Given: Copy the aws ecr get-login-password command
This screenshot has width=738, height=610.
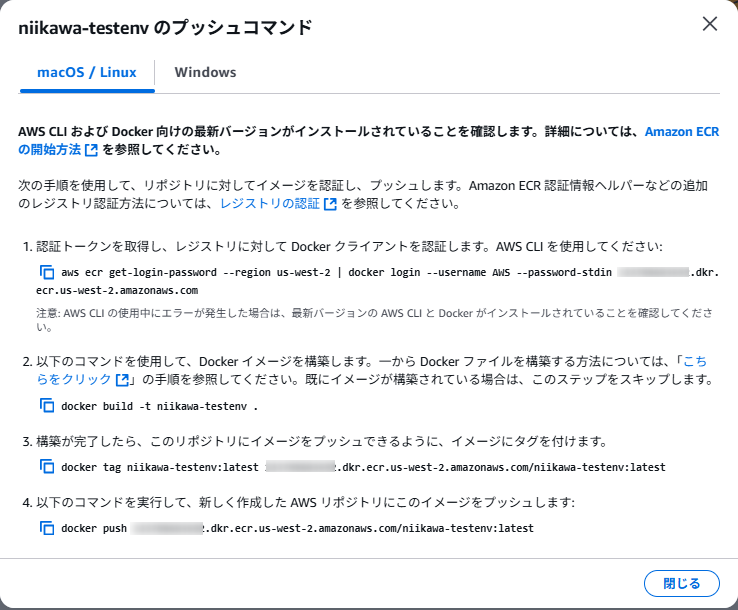Looking at the screenshot, I should (47, 272).
